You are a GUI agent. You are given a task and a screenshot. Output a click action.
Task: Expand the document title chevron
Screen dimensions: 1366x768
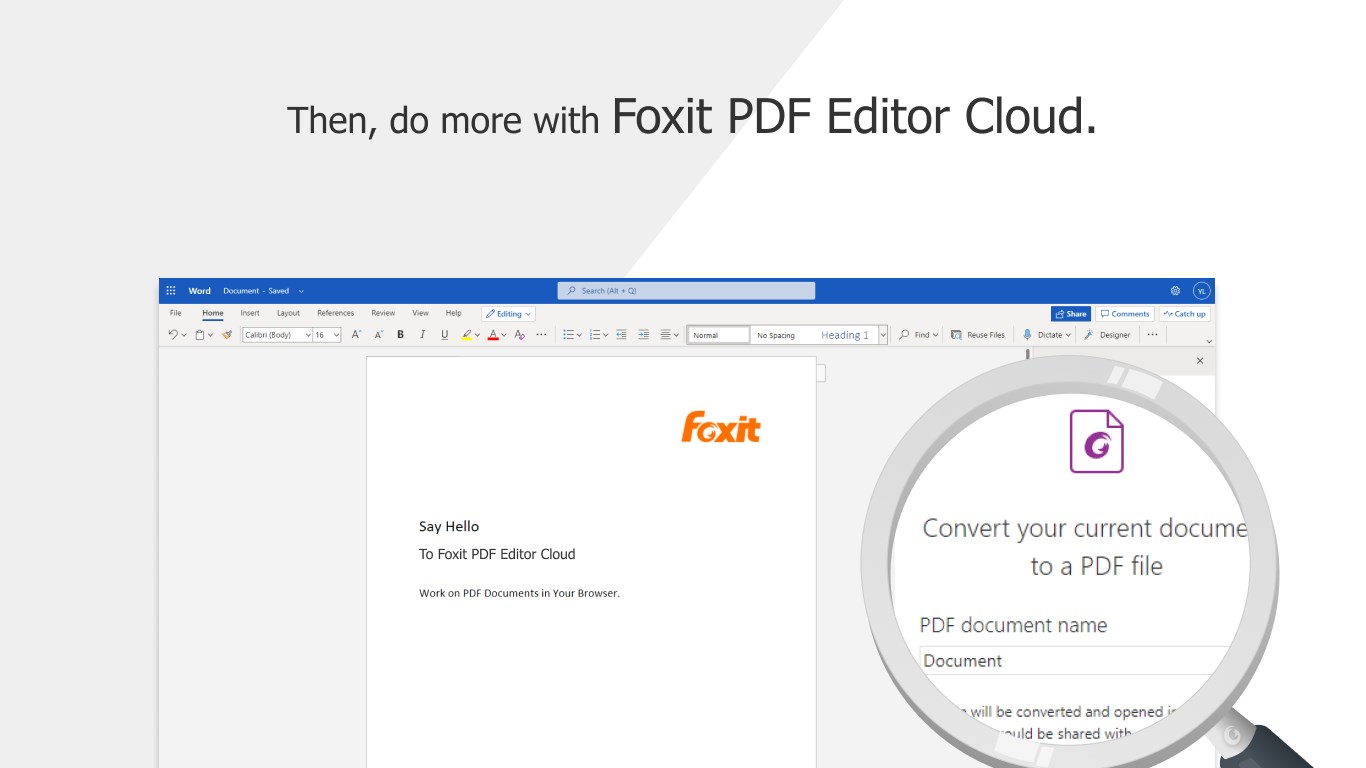click(301, 291)
